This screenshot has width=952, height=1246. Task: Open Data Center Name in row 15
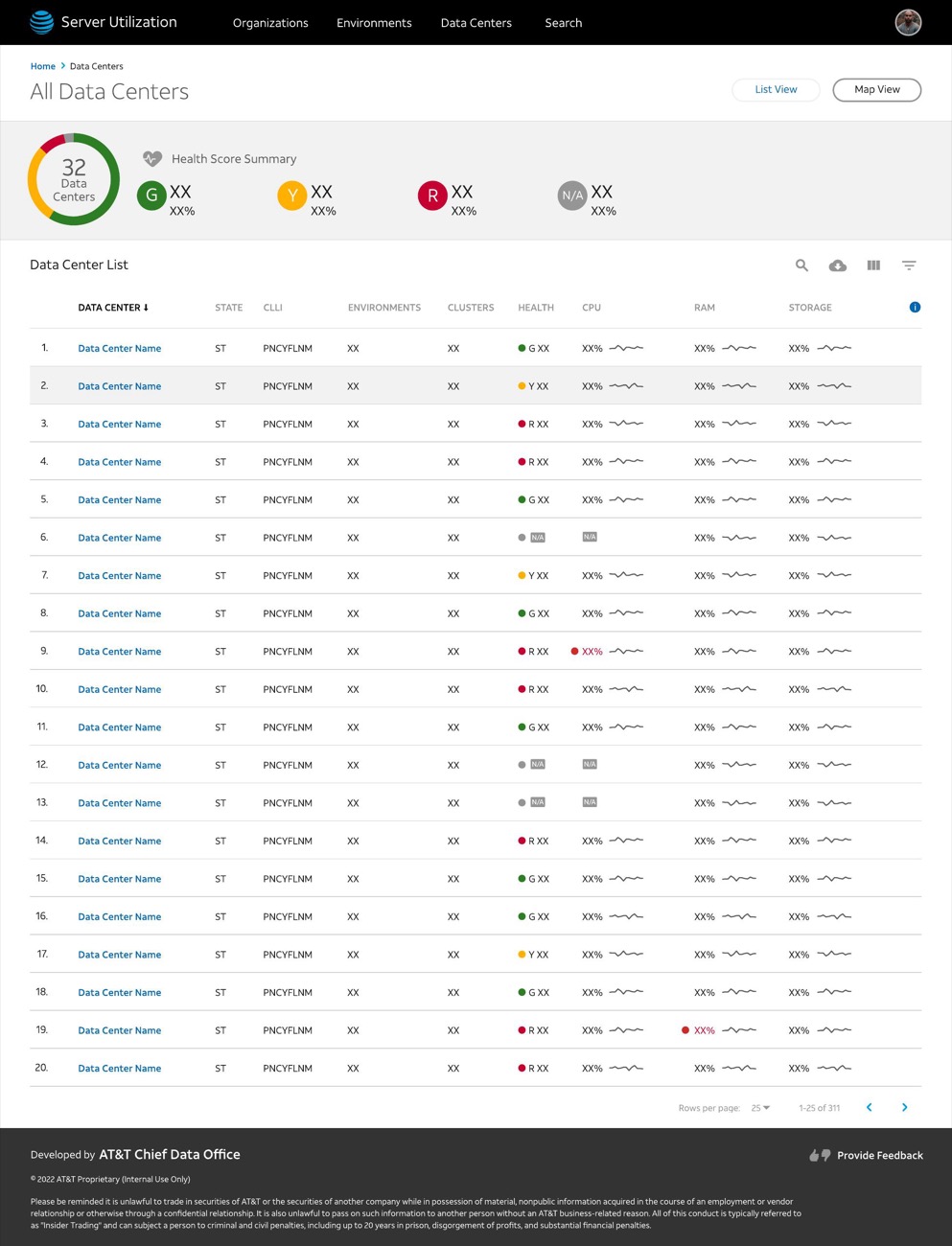(x=120, y=879)
